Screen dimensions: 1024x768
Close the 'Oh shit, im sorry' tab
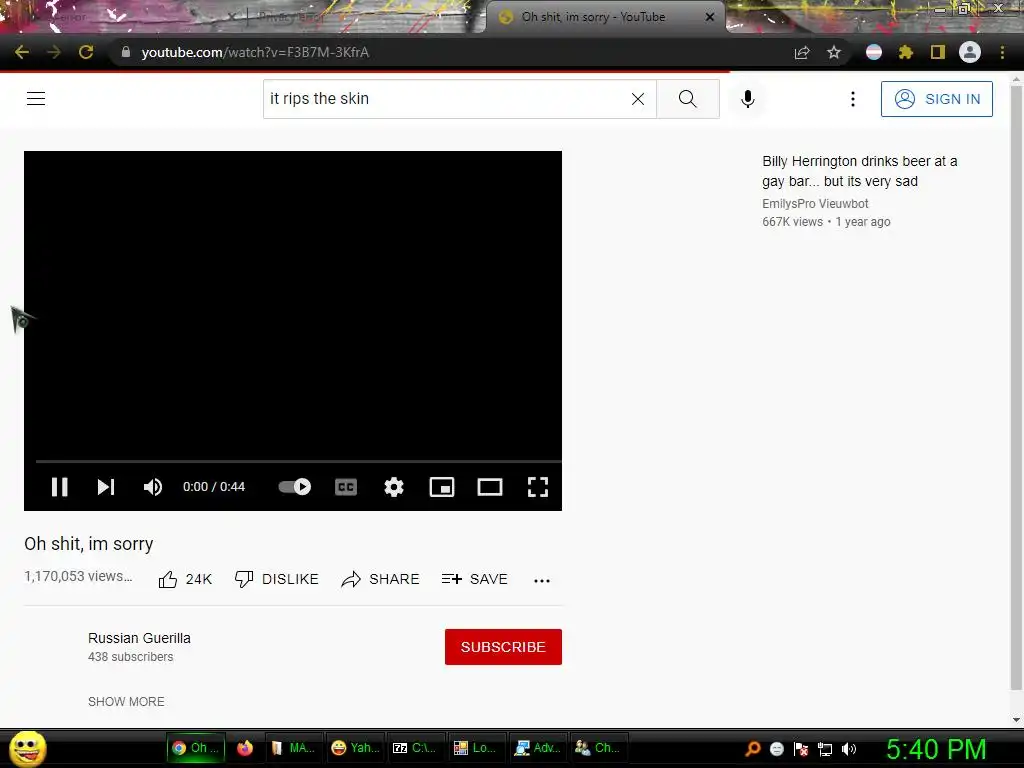point(710,17)
